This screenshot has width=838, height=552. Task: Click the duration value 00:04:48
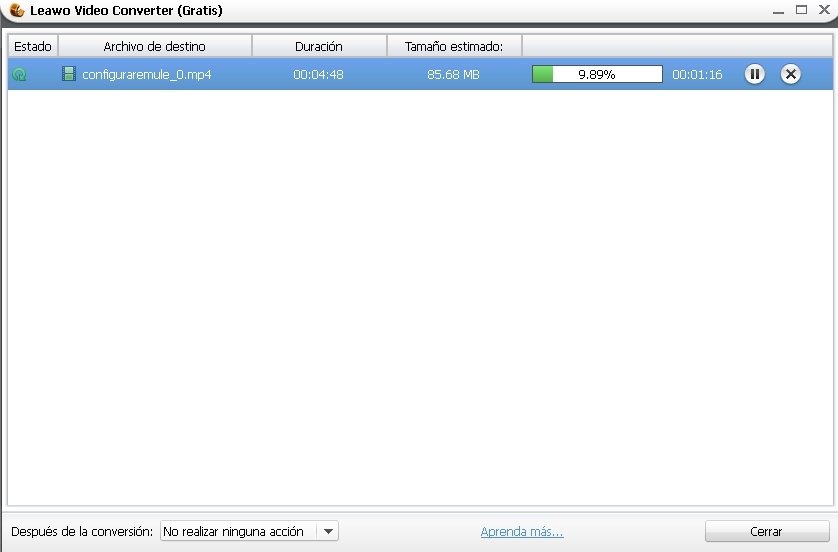[x=318, y=74]
